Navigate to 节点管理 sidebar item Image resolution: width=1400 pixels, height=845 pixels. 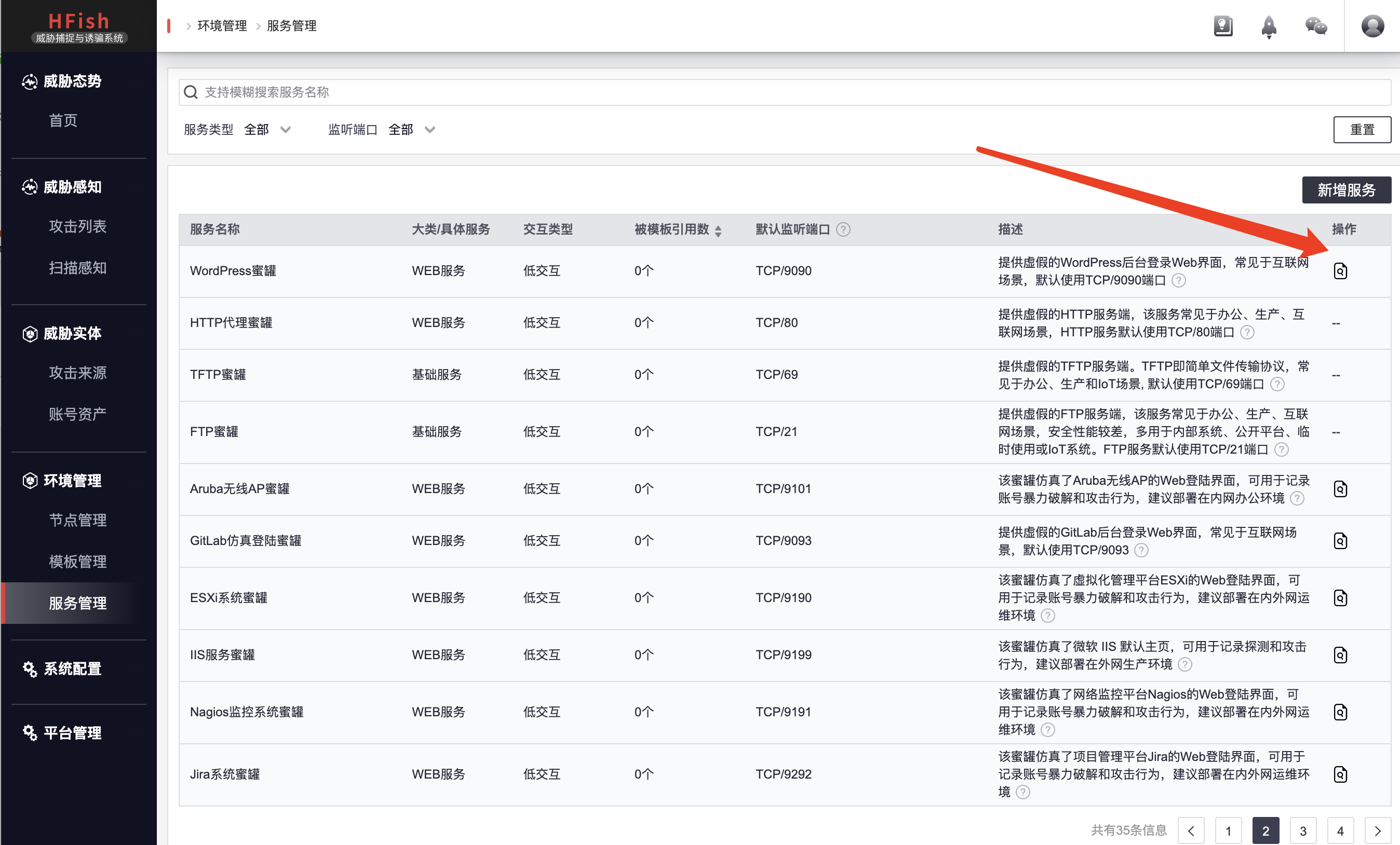click(77, 520)
